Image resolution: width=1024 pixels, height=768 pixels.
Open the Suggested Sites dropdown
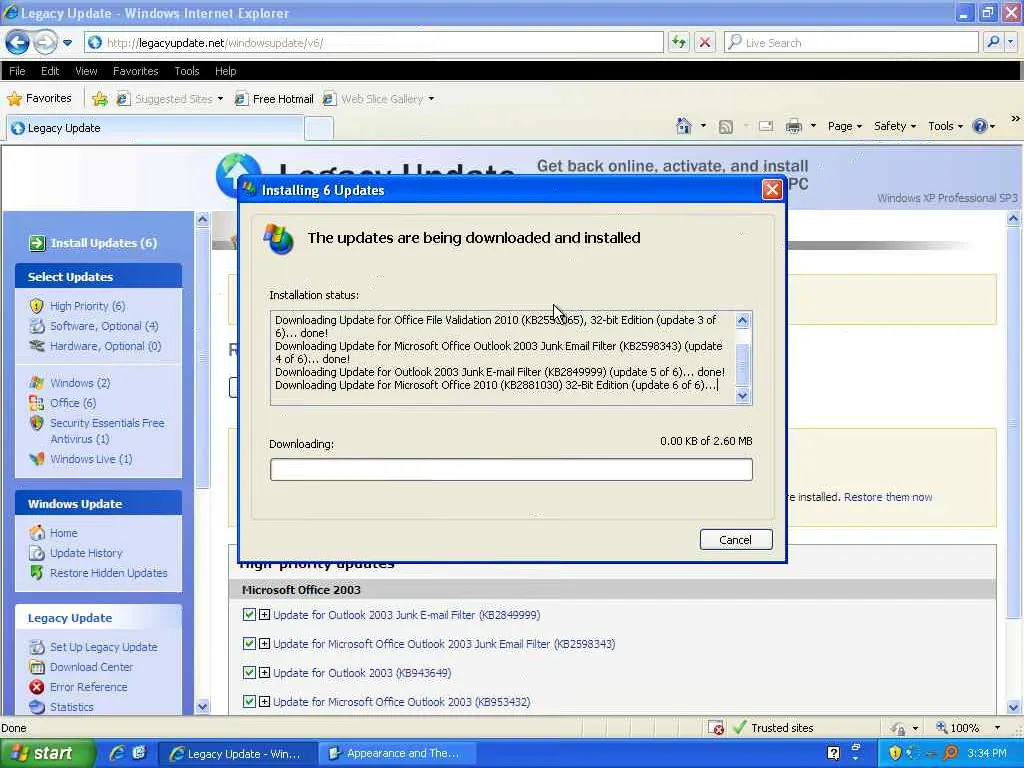[220, 99]
